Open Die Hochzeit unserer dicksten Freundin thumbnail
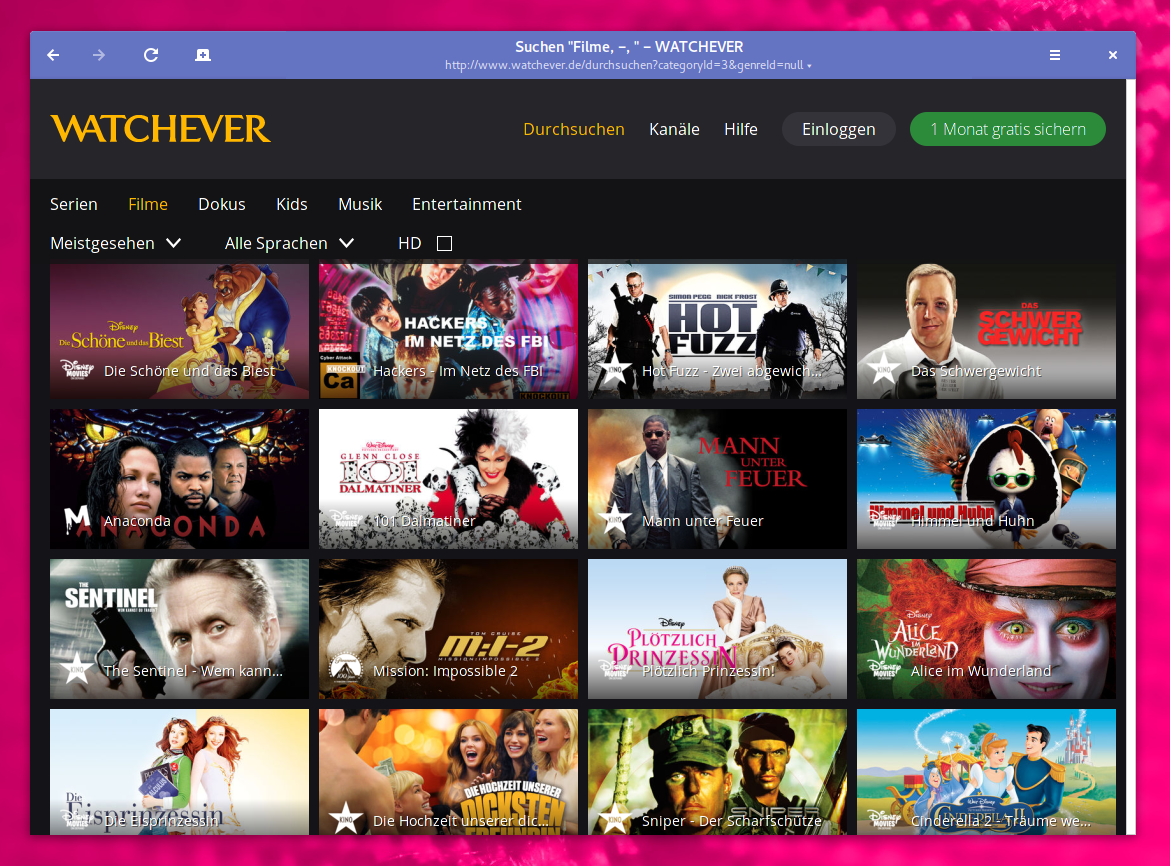Screen dimensions: 1170x866 [x=448, y=772]
